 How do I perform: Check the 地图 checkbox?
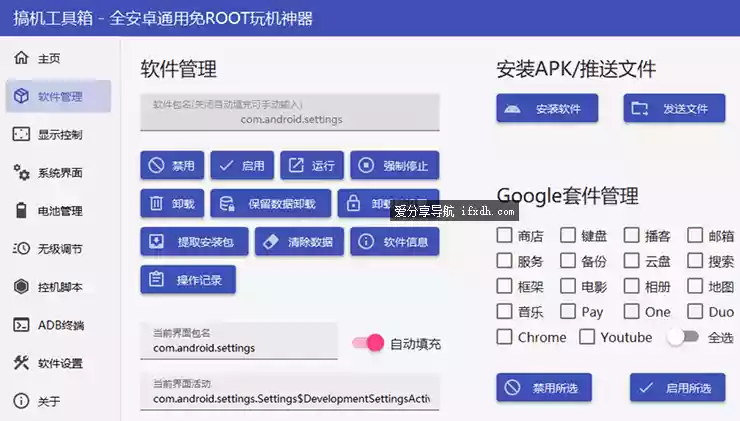click(695, 286)
